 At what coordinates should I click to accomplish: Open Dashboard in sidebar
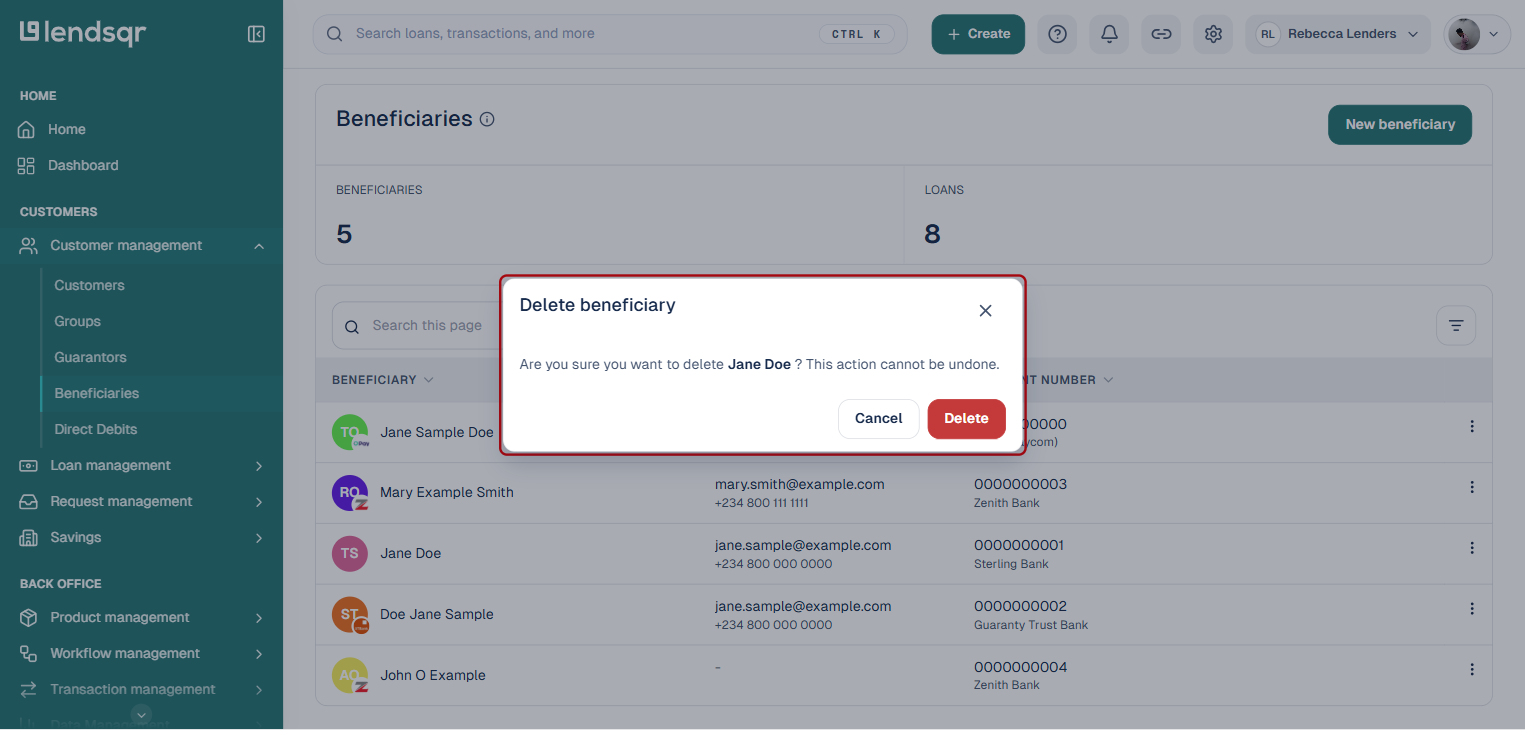pyautogui.click(x=83, y=166)
